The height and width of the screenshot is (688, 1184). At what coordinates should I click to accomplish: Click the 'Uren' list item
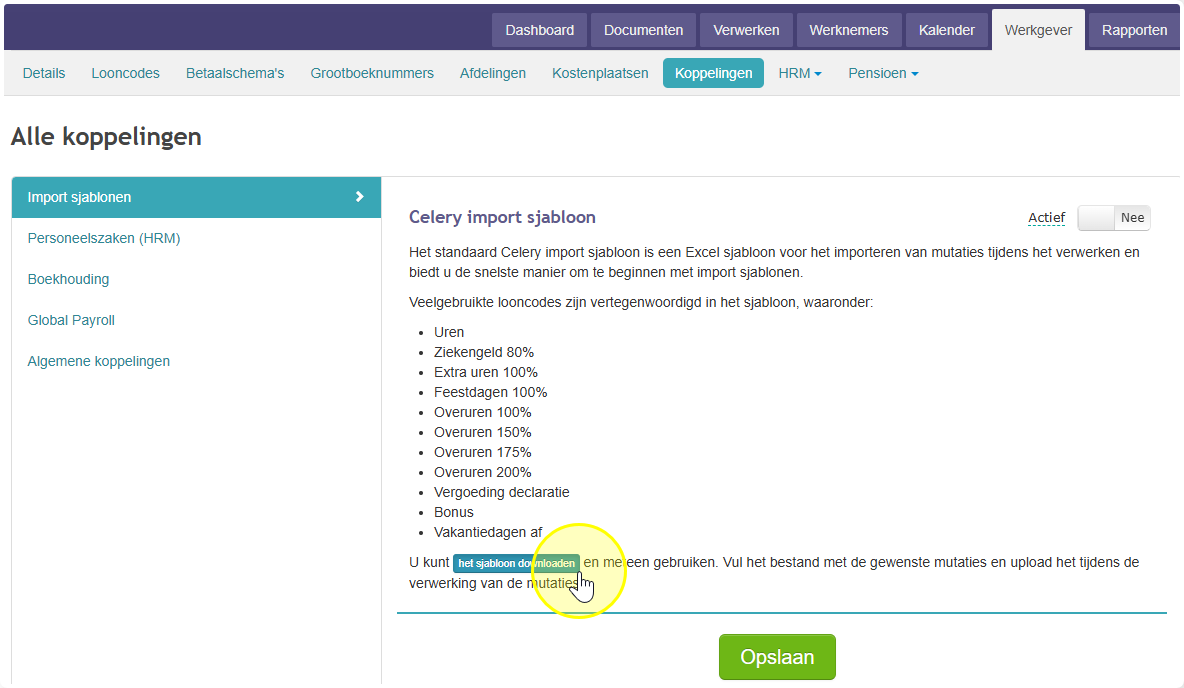[449, 332]
